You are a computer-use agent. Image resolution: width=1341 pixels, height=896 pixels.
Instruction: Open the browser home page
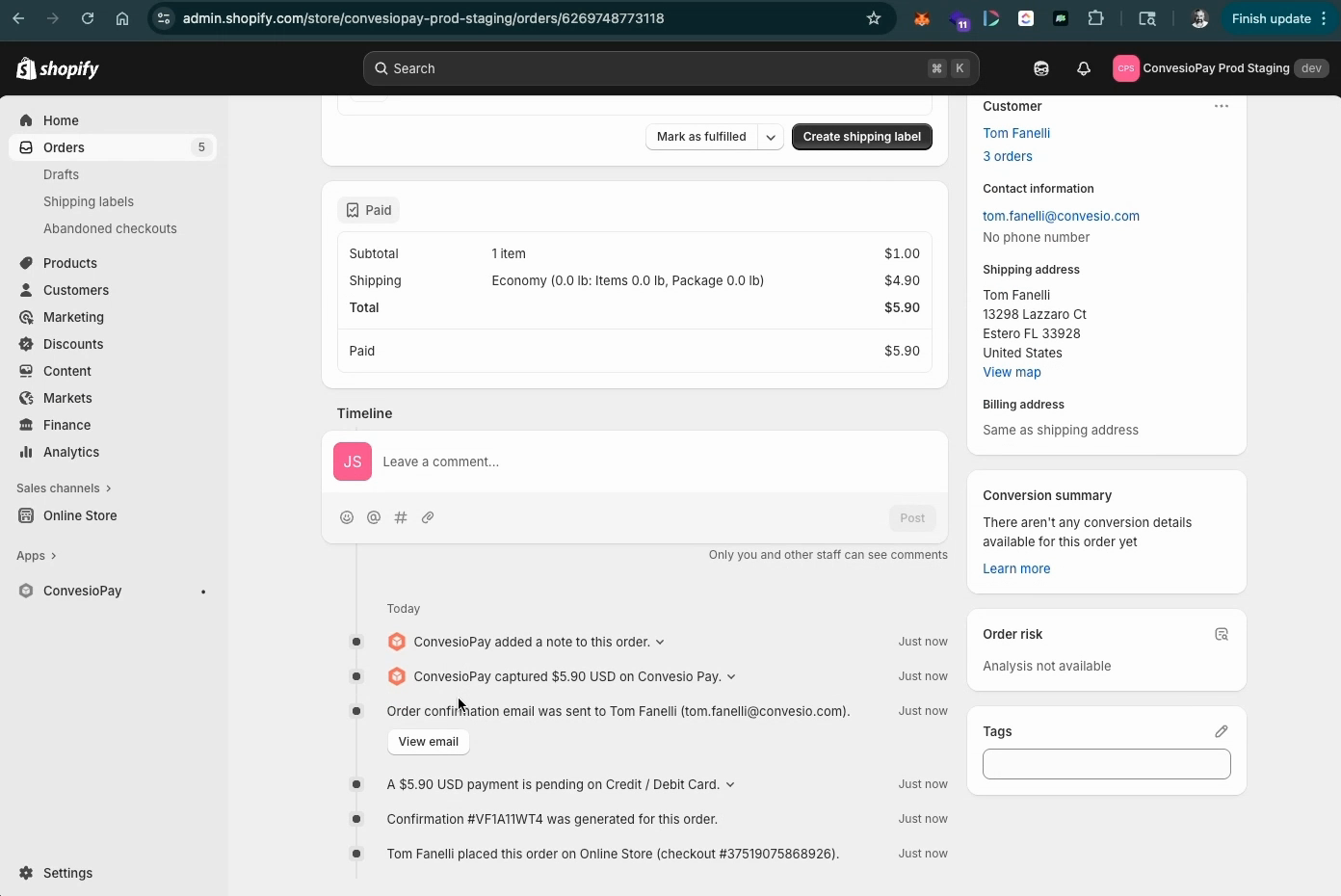122,18
